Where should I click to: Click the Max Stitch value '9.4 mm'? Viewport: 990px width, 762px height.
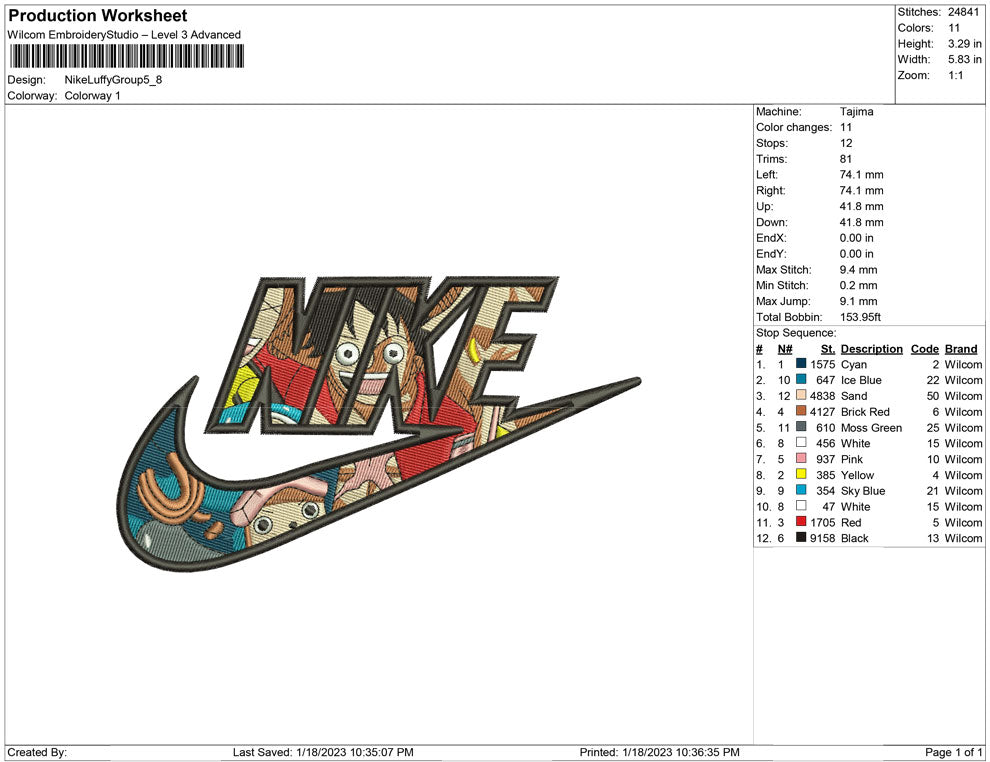pyautogui.click(x=858, y=270)
